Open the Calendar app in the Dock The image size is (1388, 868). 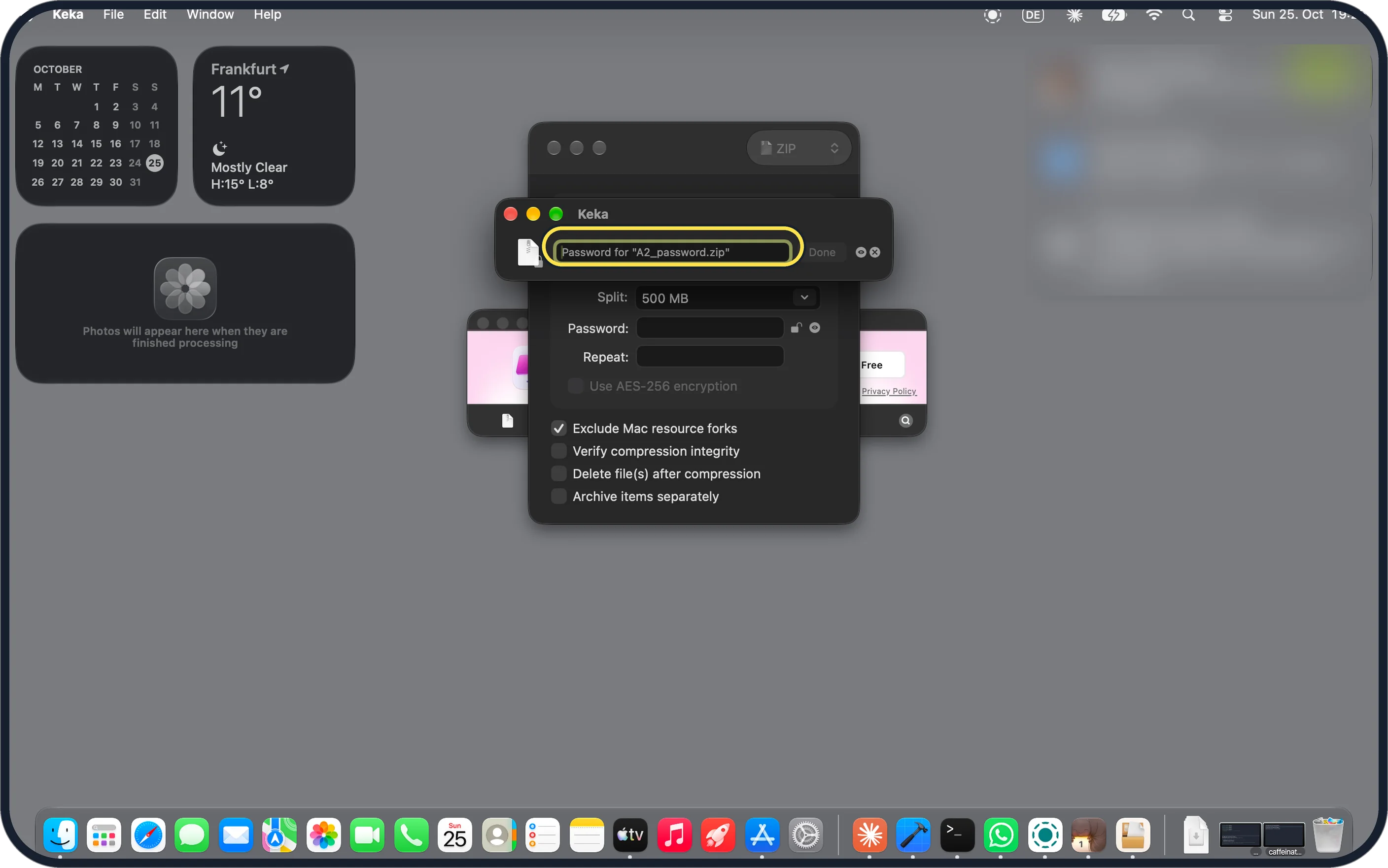455,835
